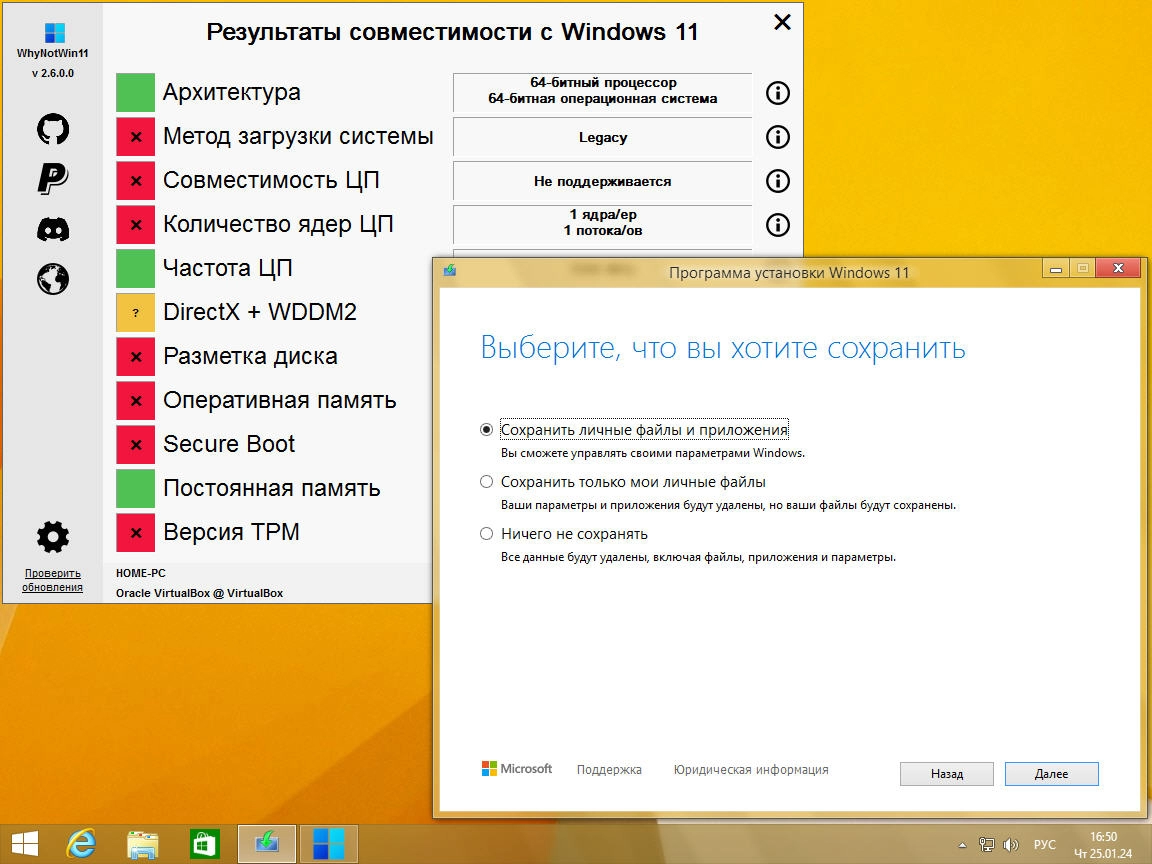Click Legacy result field
Image resolution: width=1152 pixels, height=864 pixels.
pos(602,137)
